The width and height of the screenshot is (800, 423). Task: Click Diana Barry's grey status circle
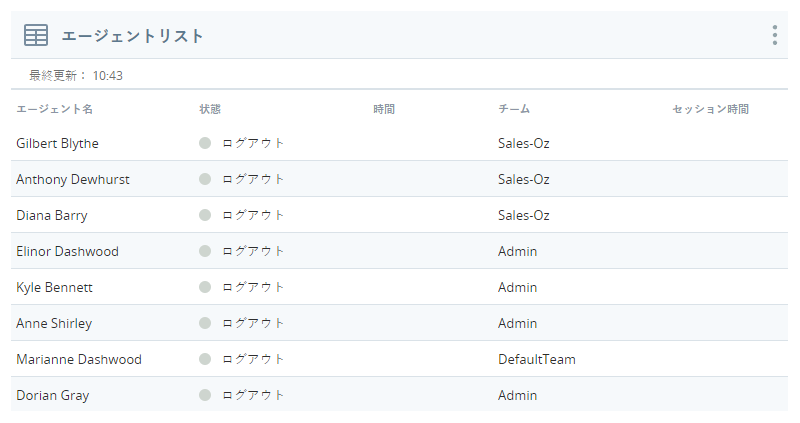(205, 215)
